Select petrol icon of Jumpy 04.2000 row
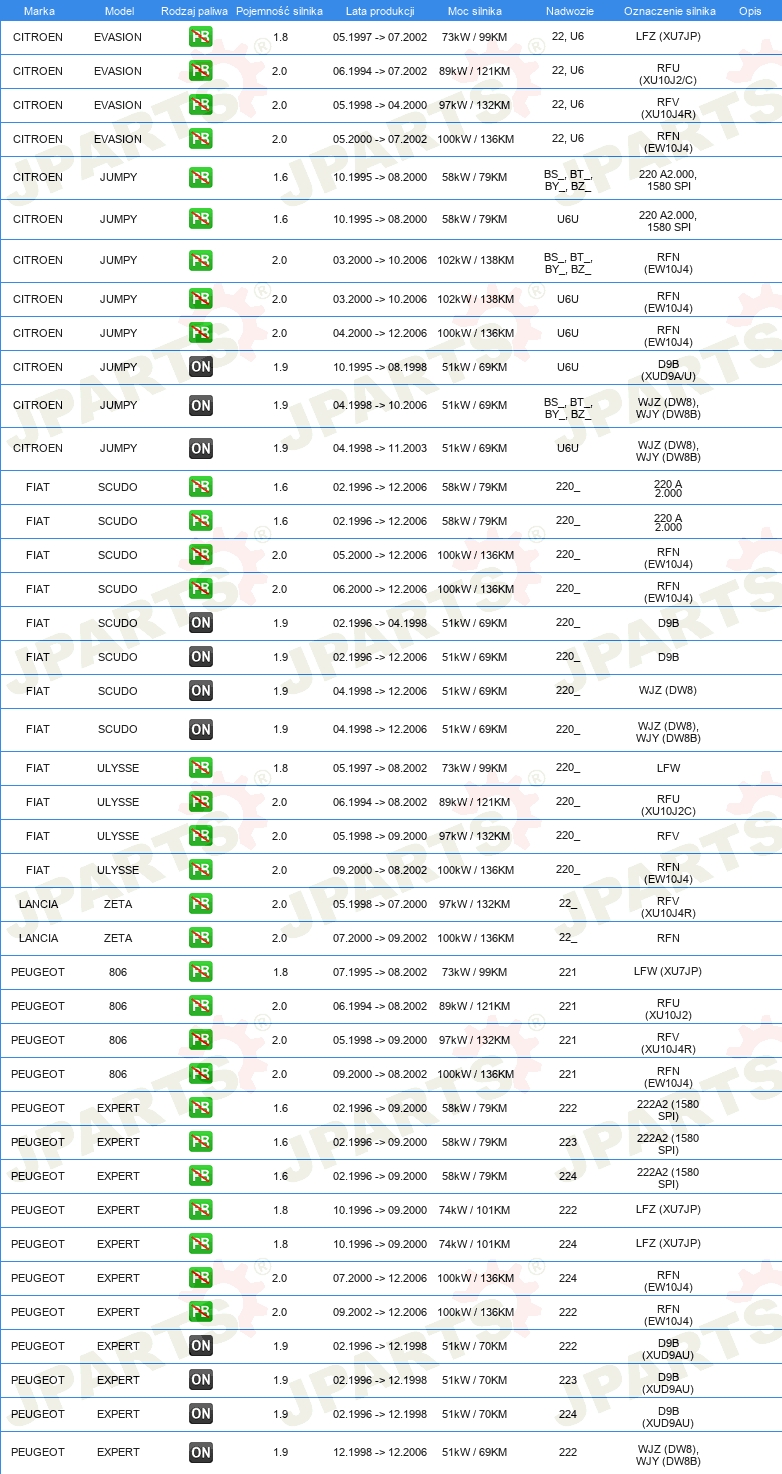This screenshot has width=782, height=1474. (201, 333)
